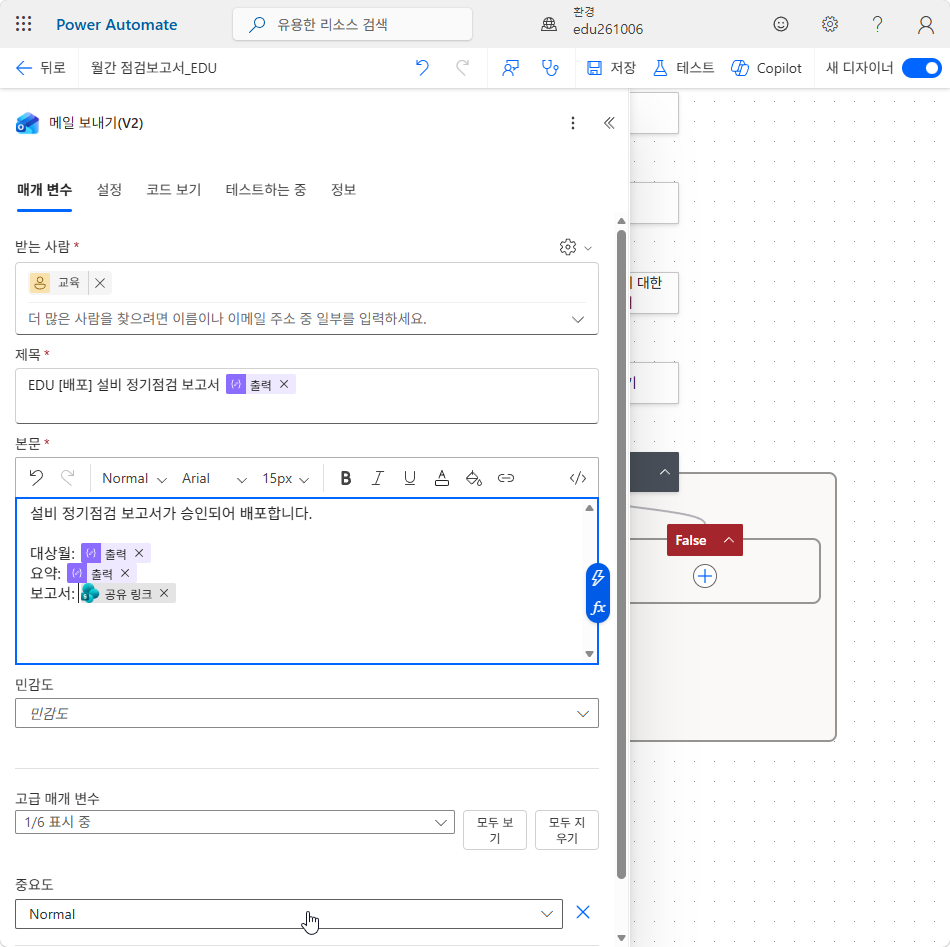
Task: Click the 모두 보기 button
Action: click(494, 830)
